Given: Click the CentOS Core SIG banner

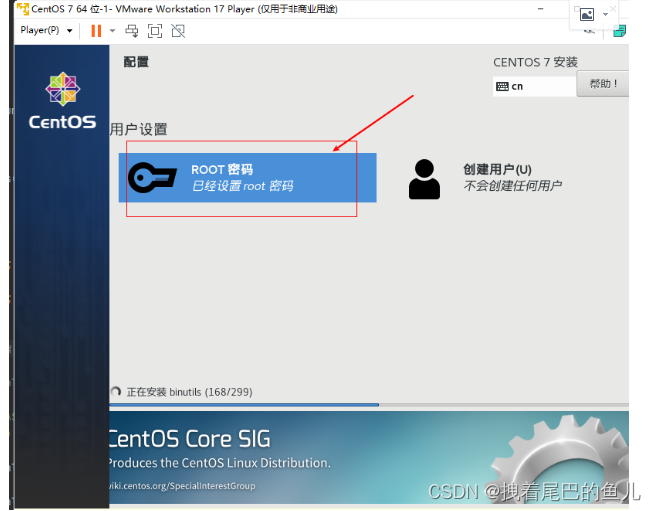Looking at the screenshot, I should pyautogui.click(x=369, y=457).
